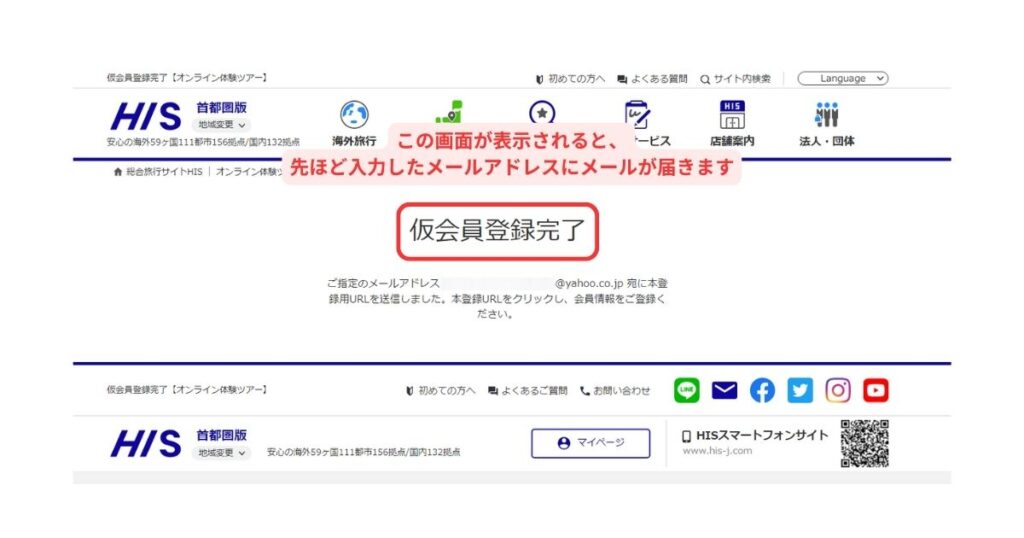Click 首都圏版 label in header
The image size is (1024, 538).
click(221, 108)
